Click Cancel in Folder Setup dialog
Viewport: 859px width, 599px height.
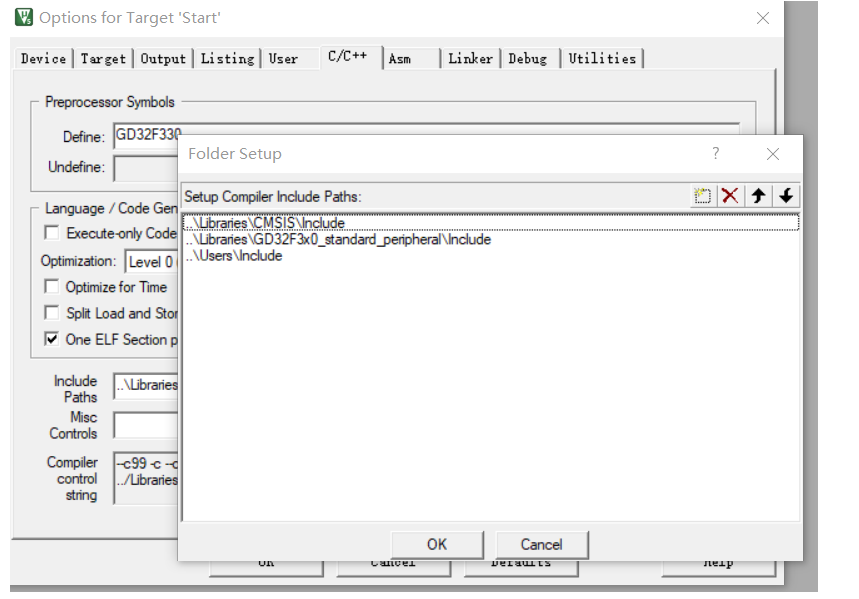tap(541, 544)
